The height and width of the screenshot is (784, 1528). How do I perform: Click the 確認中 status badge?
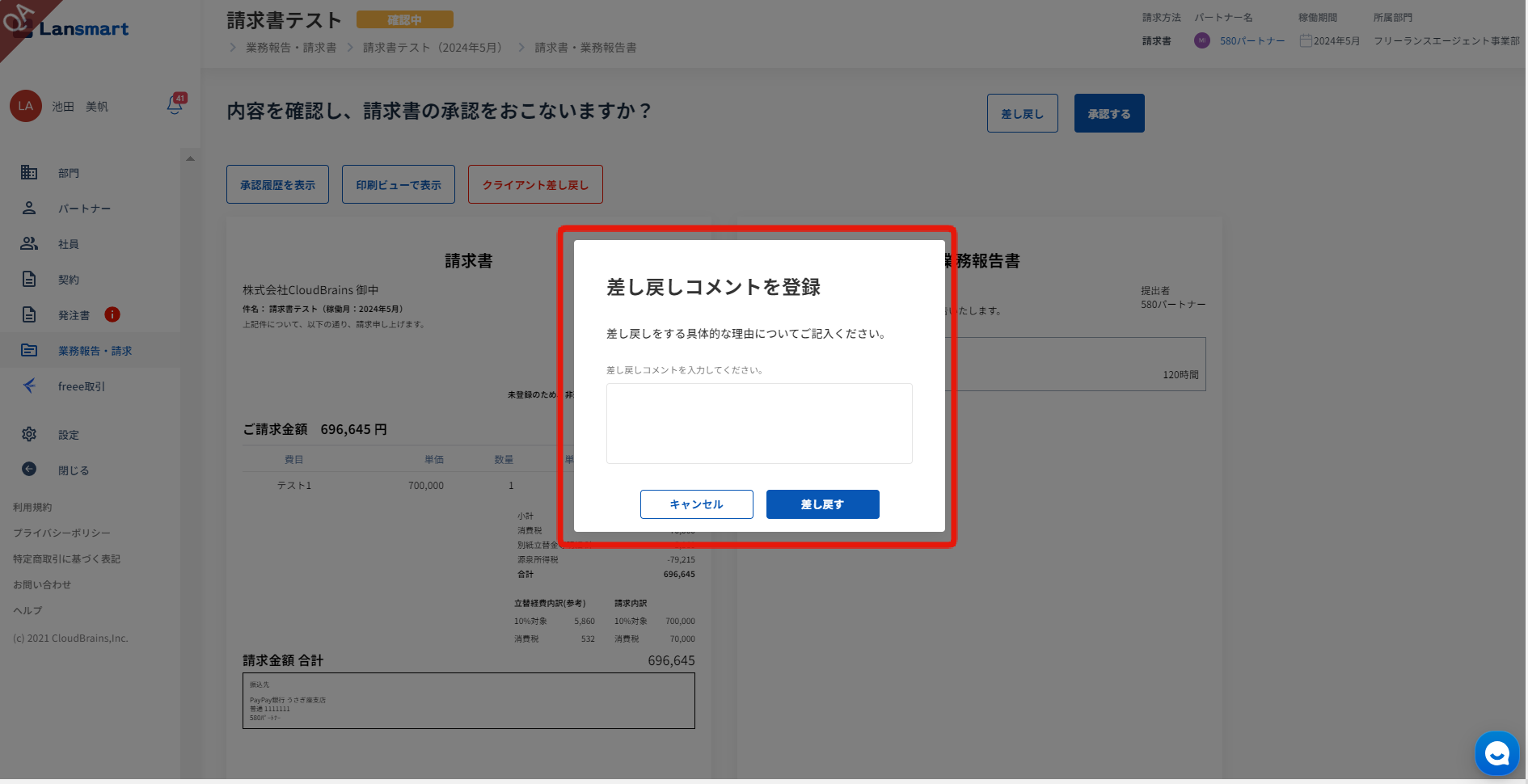click(x=404, y=19)
